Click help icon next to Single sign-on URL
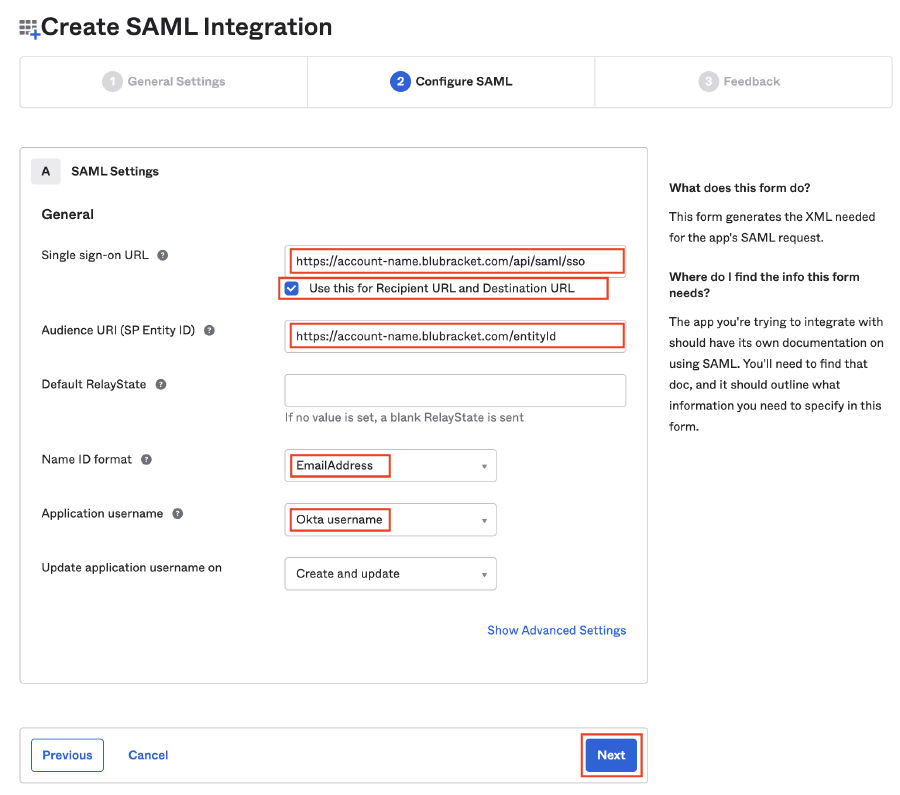 coord(163,255)
